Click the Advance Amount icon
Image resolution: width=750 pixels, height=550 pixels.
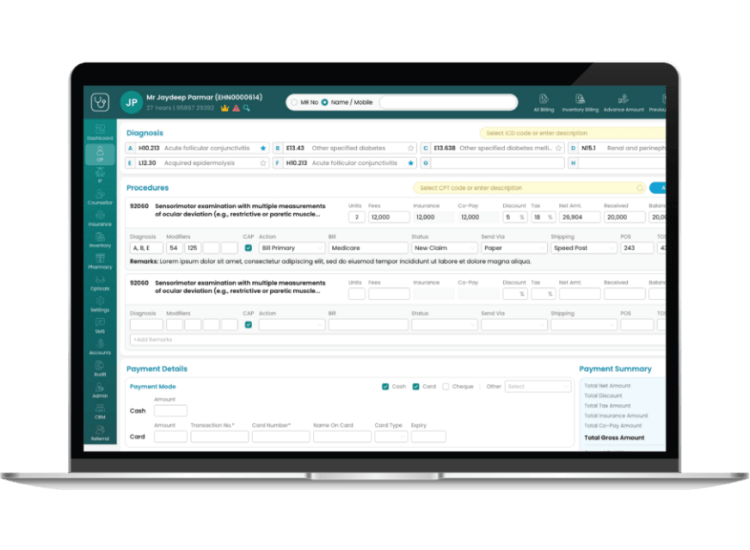(x=623, y=101)
